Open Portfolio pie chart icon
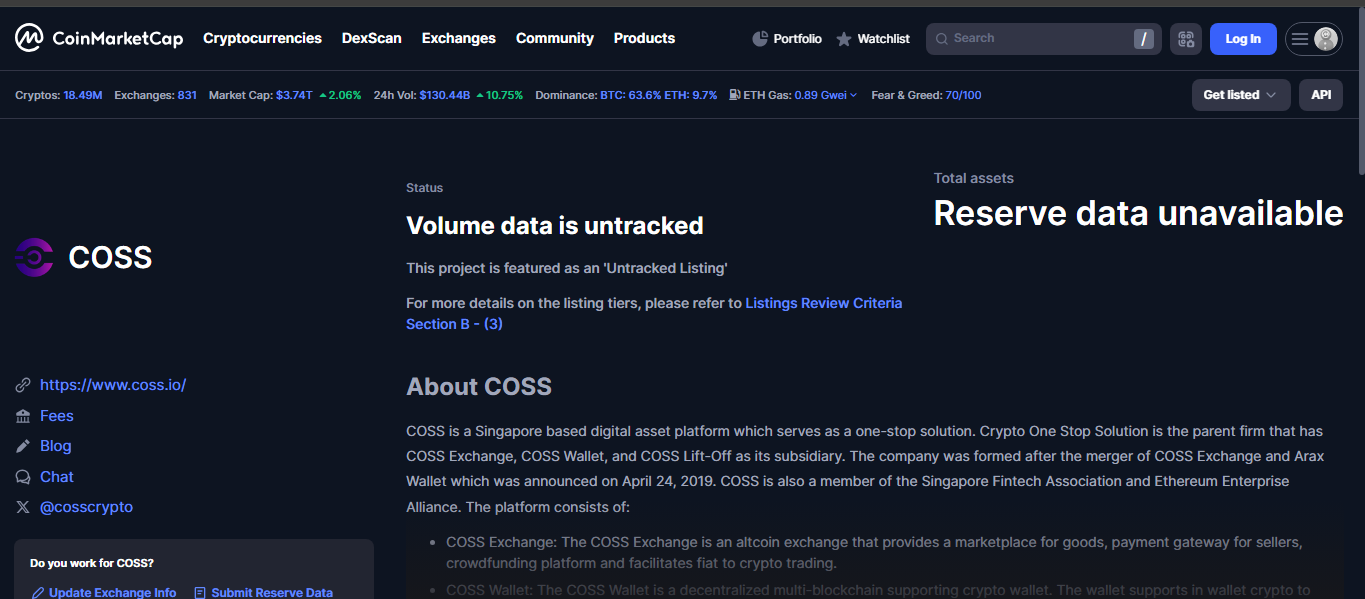Screen dimensions: 1365x599 pos(760,39)
